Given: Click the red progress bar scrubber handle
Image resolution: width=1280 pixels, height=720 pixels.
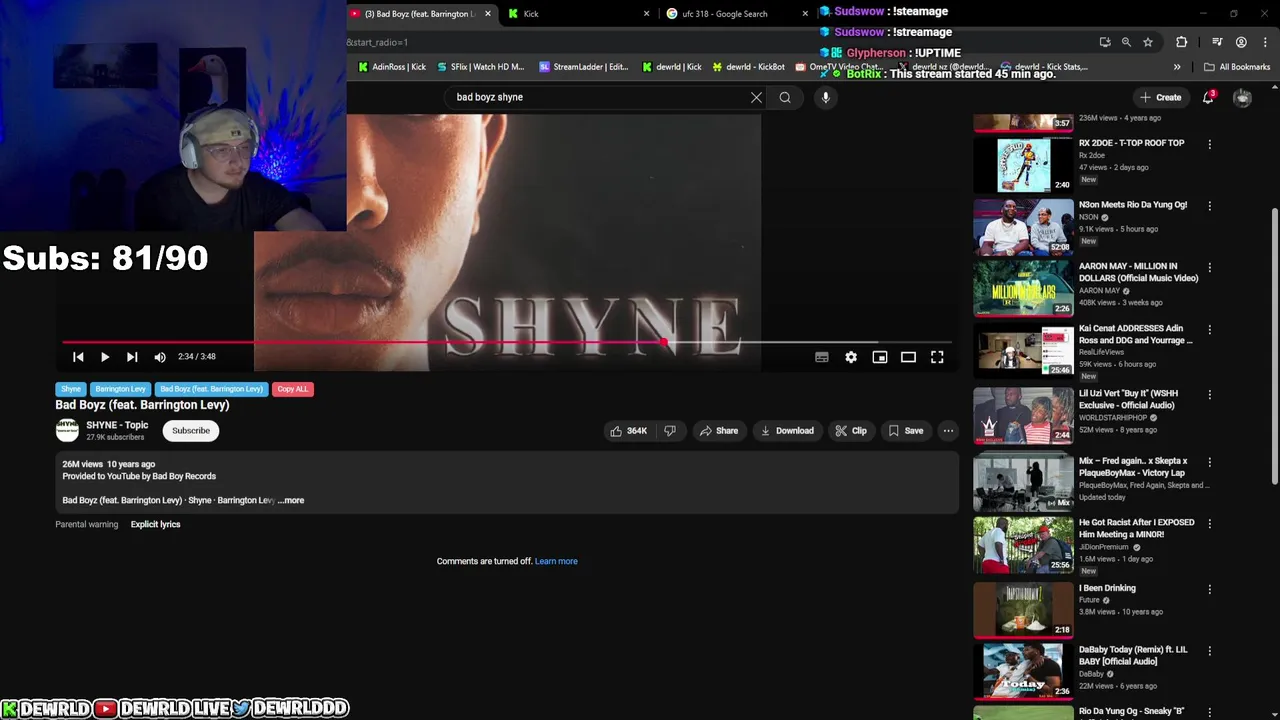Looking at the screenshot, I should 664,342.
